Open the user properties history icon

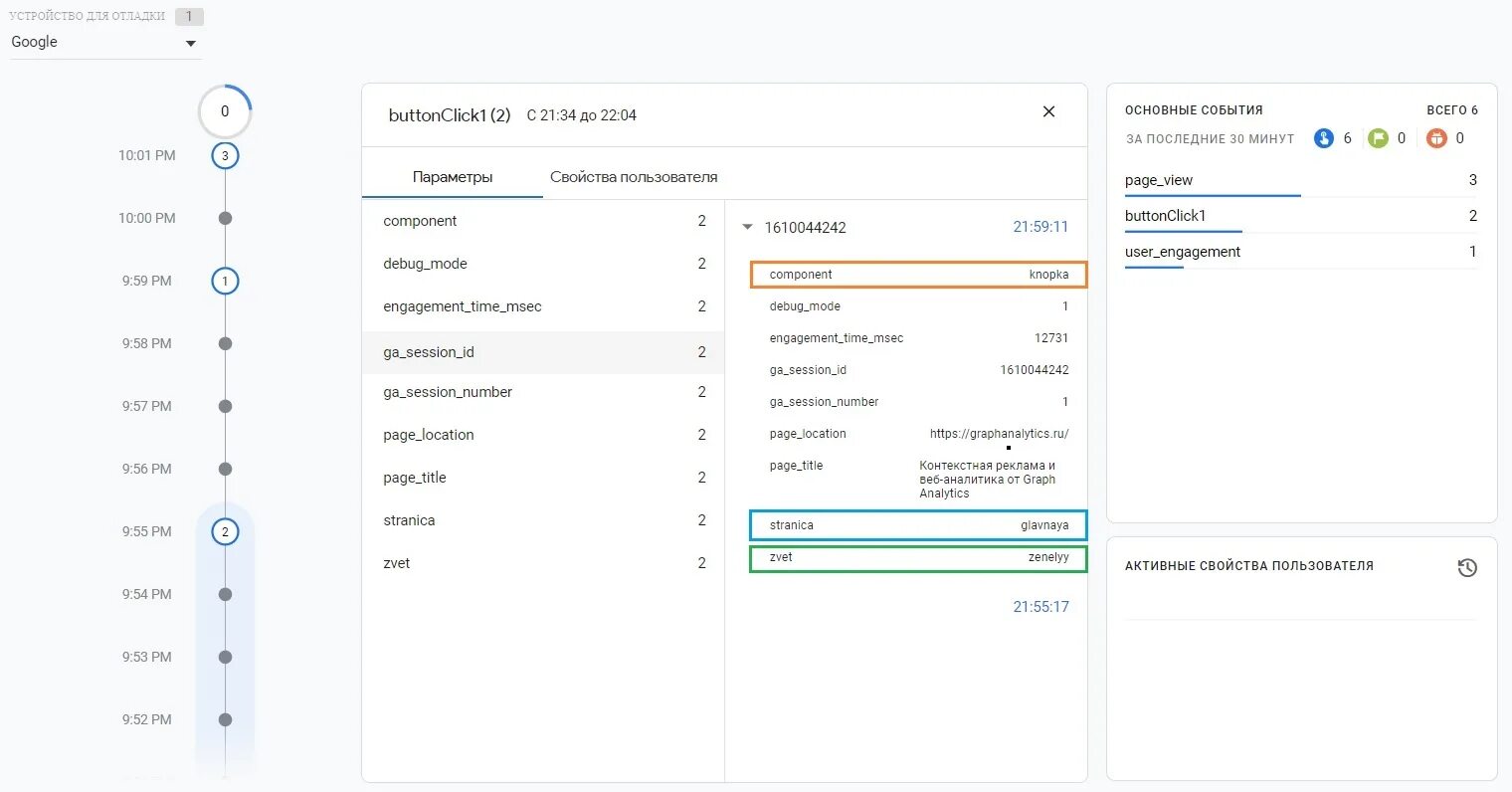coord(1466,568)
